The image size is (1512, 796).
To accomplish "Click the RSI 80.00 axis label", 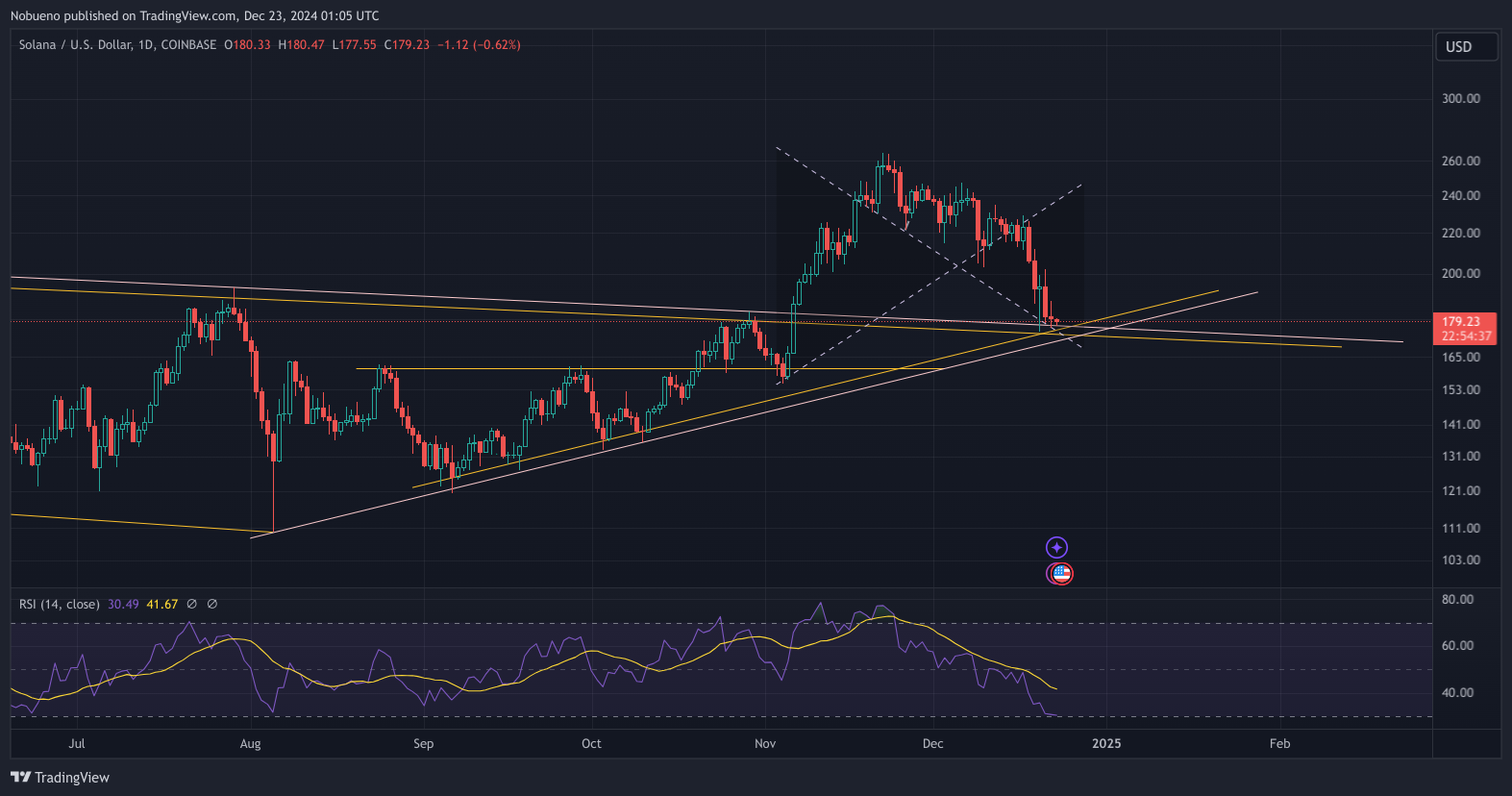I will (x=1457, y=599).
